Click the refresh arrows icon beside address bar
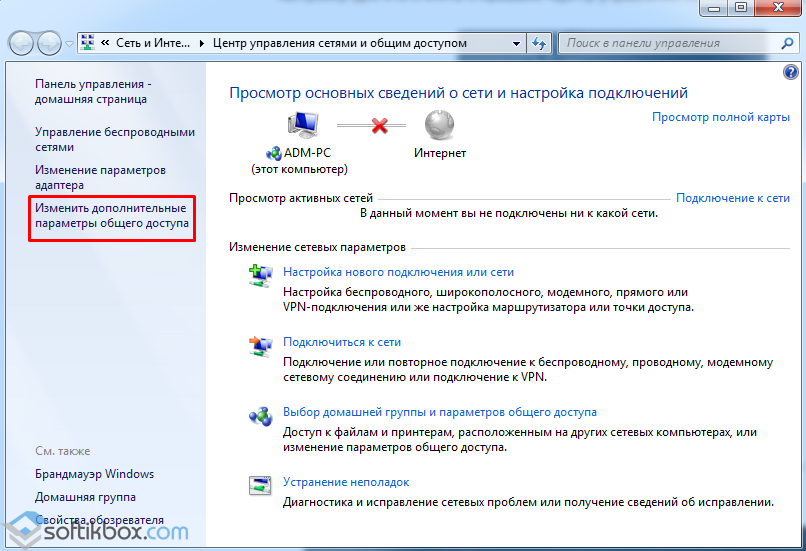This screenshot has height=551, width=806. [x=539, y=43]
